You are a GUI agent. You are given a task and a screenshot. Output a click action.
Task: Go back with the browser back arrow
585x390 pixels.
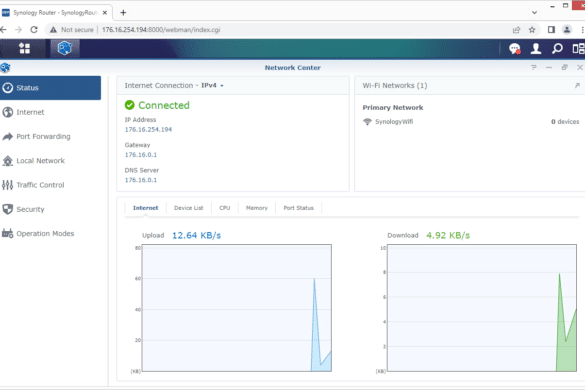[x=3, y=29]
